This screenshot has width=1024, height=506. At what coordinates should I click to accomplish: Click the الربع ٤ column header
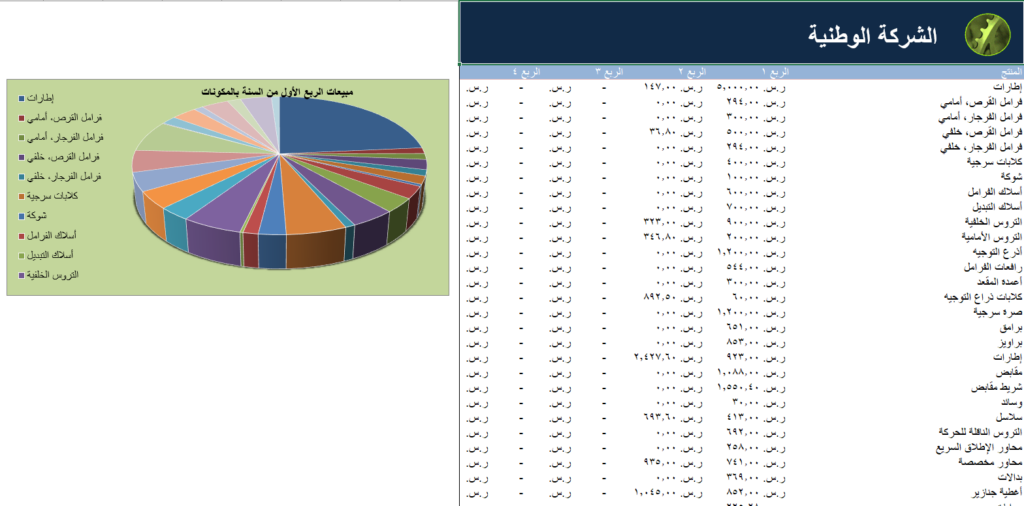(526, 71)
